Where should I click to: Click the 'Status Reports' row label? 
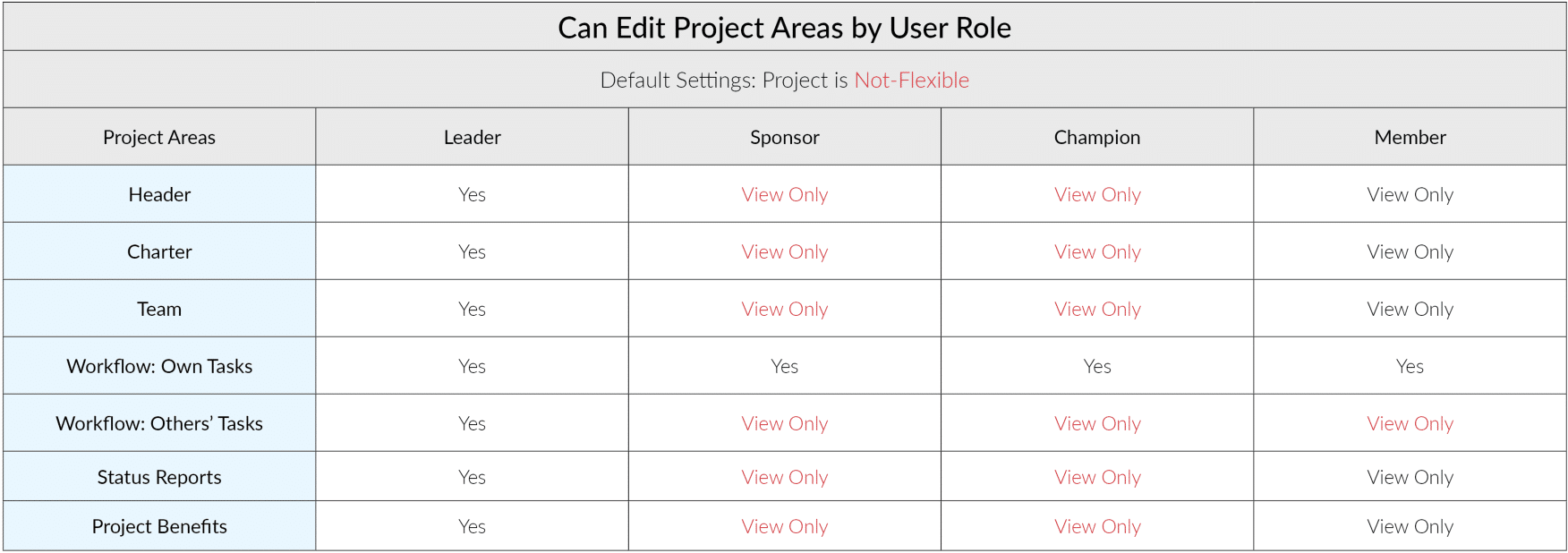(x=159, y=477)
